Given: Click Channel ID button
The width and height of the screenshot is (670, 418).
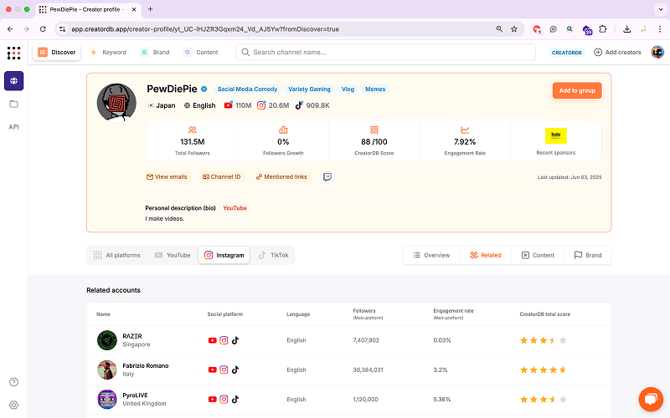Looking at the screenshot, I should pos(221,177).
